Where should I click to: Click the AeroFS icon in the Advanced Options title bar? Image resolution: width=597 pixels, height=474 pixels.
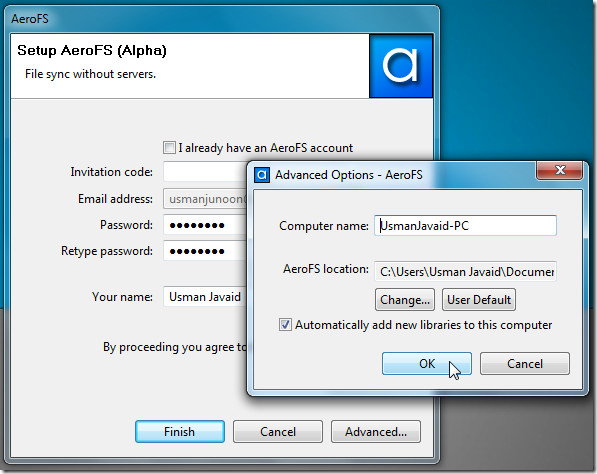pyautogui.click(x=262, y=175)
